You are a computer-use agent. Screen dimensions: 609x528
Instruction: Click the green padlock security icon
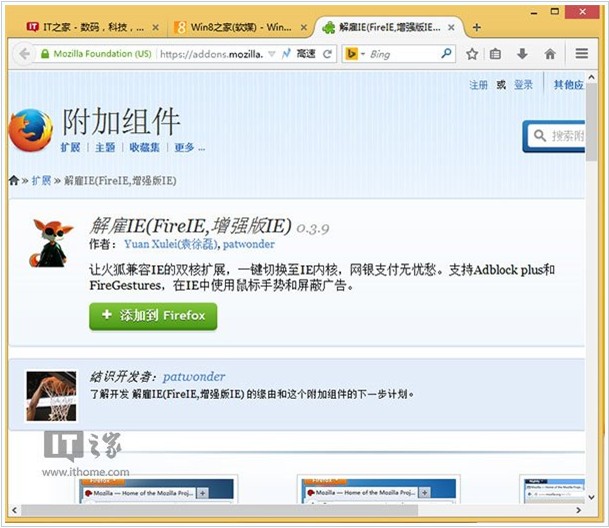45,54
